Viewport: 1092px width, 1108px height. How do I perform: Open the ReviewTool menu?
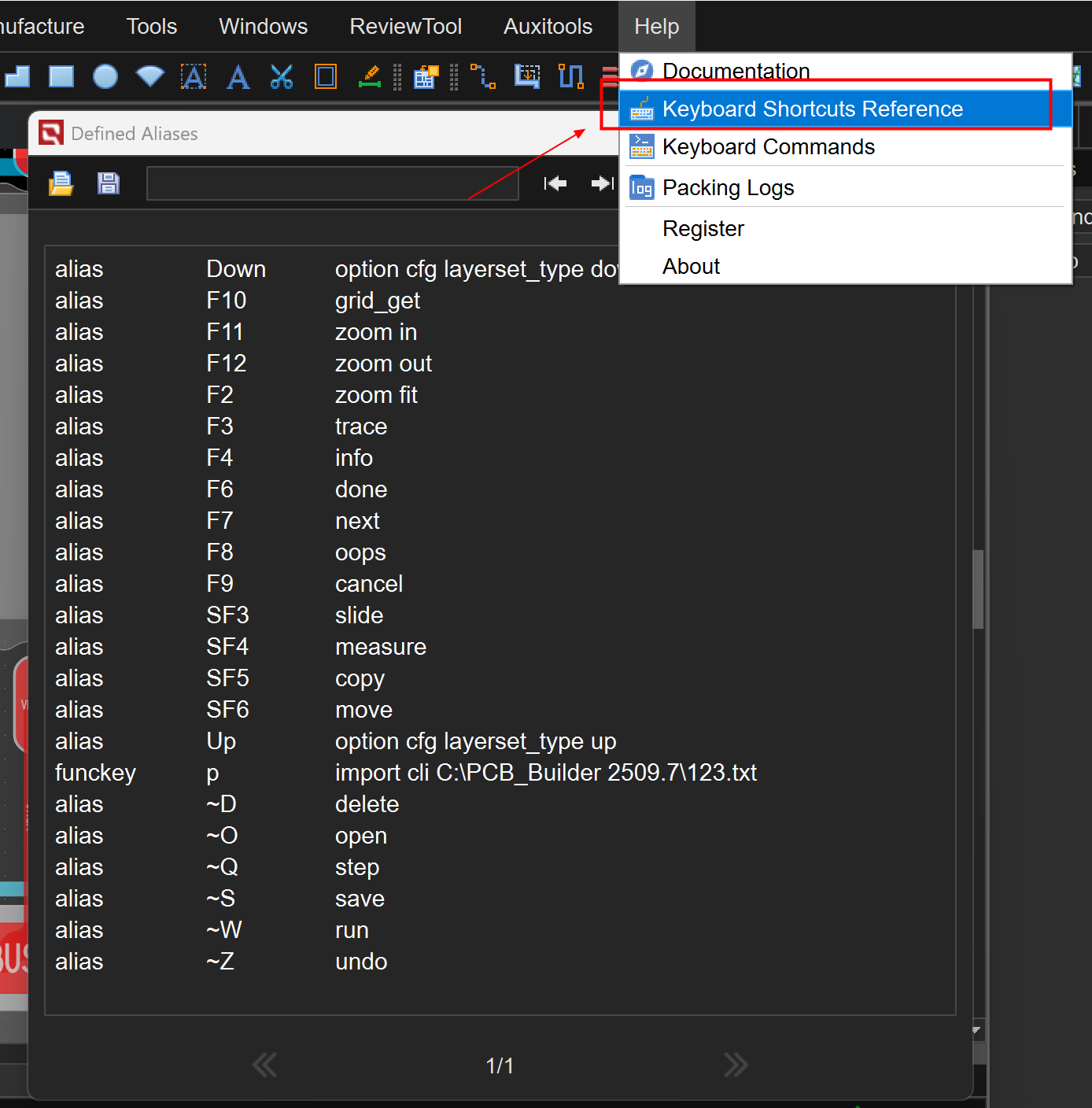tap(405, 27)
